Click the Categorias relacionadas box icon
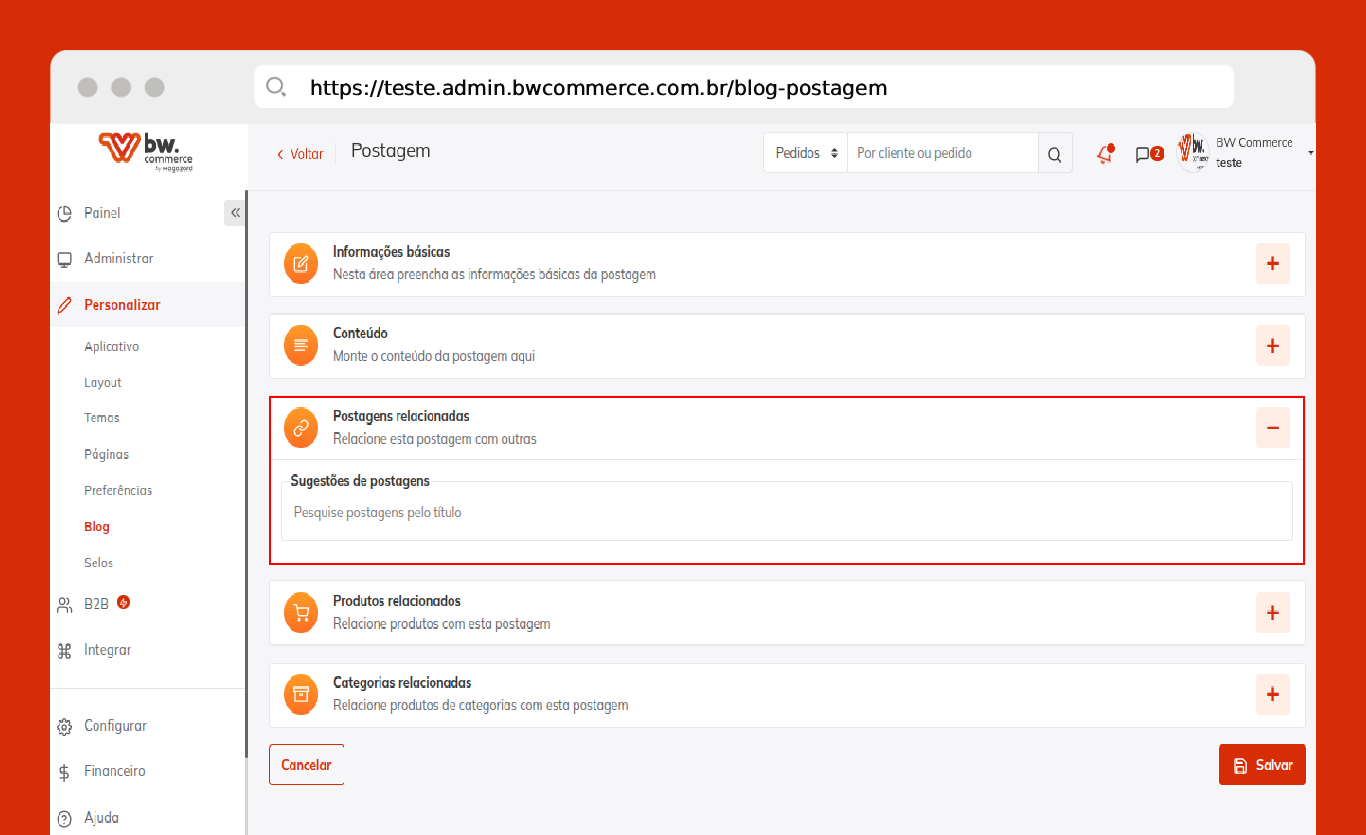1366x835 pixels. [301, 694]
